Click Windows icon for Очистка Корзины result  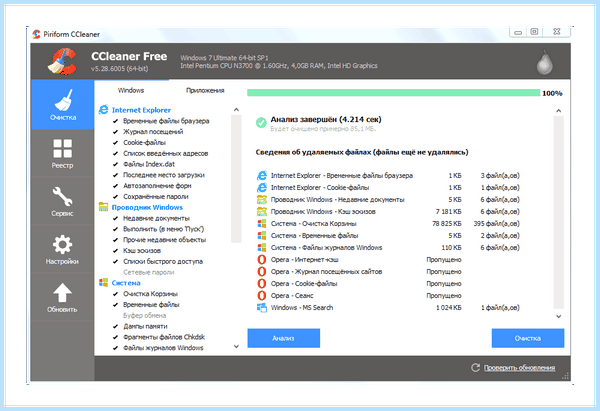click(262, 223)
